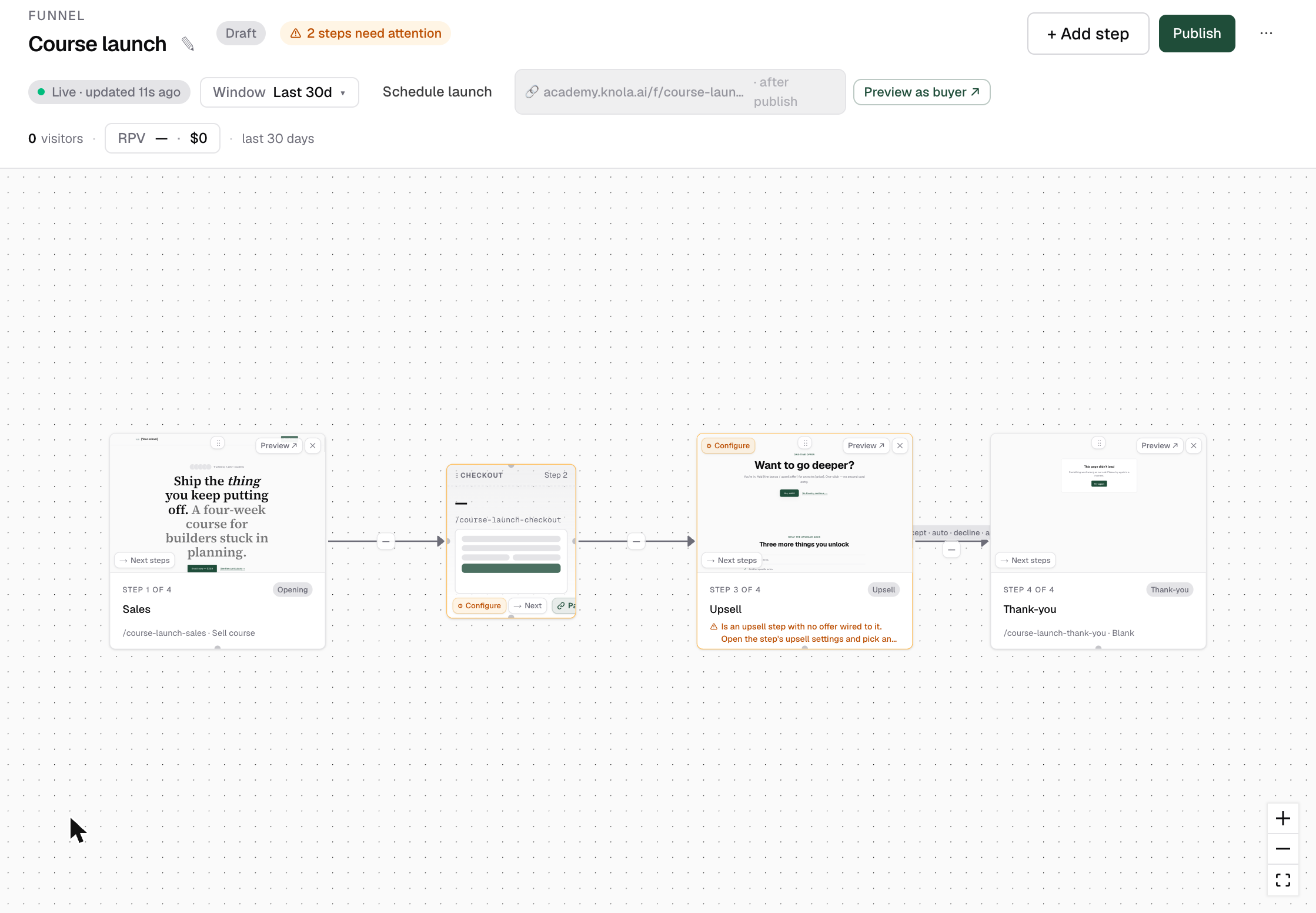Click the Opening tag on the Sales card
This screenshot has width=1316, height=913.
(293, 590)
